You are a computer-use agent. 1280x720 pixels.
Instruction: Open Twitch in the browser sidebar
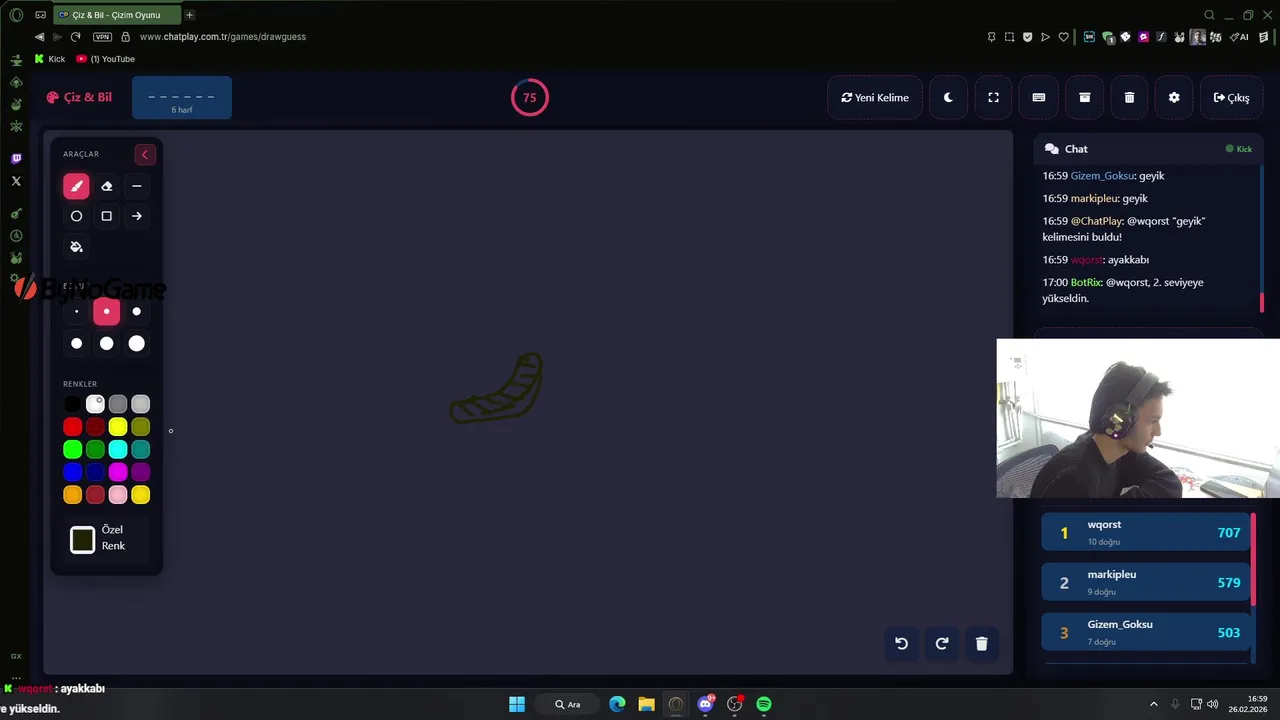pos(16,159)
